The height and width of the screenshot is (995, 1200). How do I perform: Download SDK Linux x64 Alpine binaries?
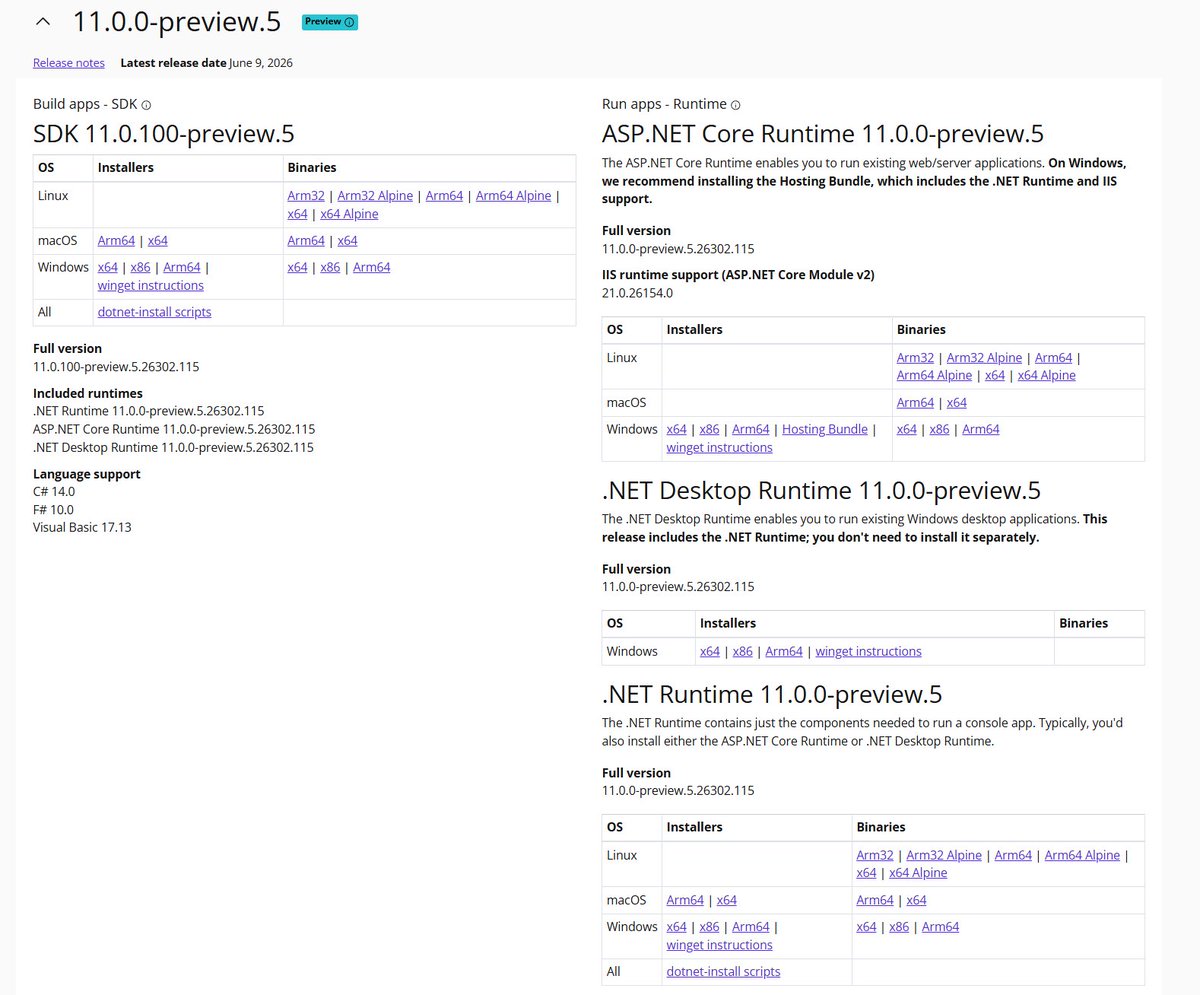click(x=349, y=213)
